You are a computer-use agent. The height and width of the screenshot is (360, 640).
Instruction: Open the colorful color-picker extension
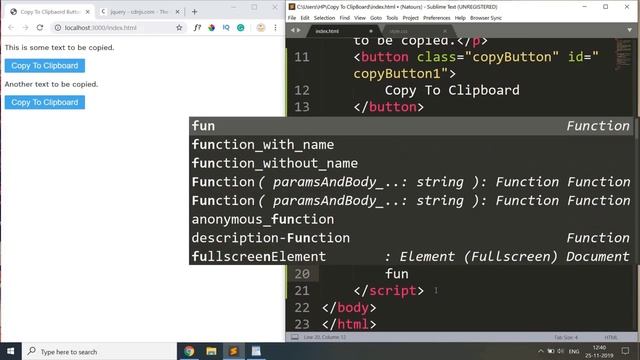click(211, 28)
